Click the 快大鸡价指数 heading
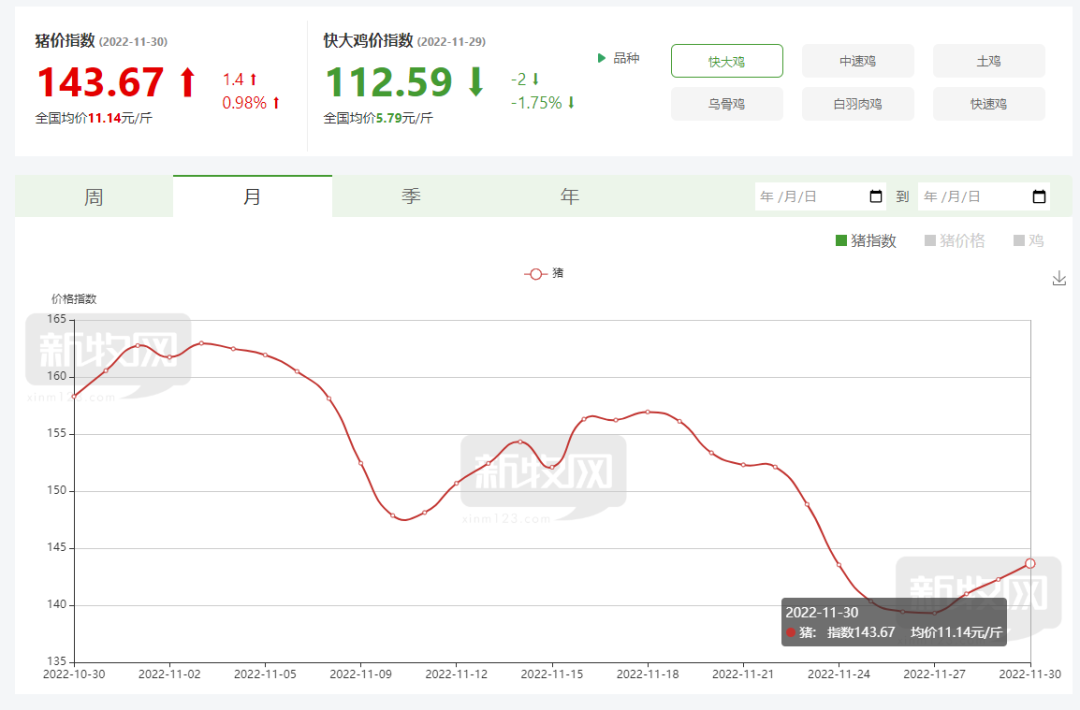 tap(368, 41)
